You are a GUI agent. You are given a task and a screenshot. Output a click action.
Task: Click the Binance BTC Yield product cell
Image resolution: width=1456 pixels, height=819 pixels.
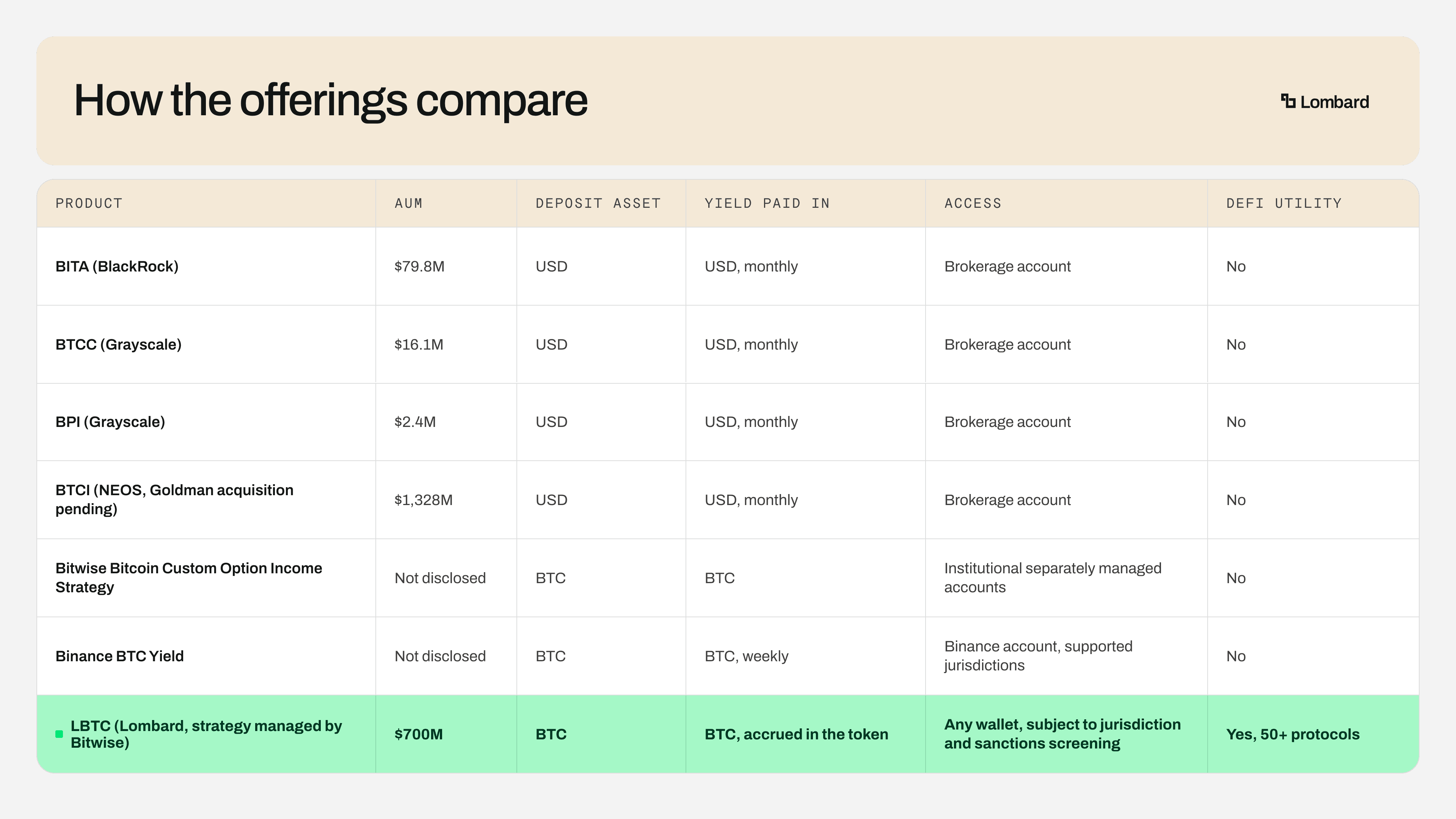(120, 656)
